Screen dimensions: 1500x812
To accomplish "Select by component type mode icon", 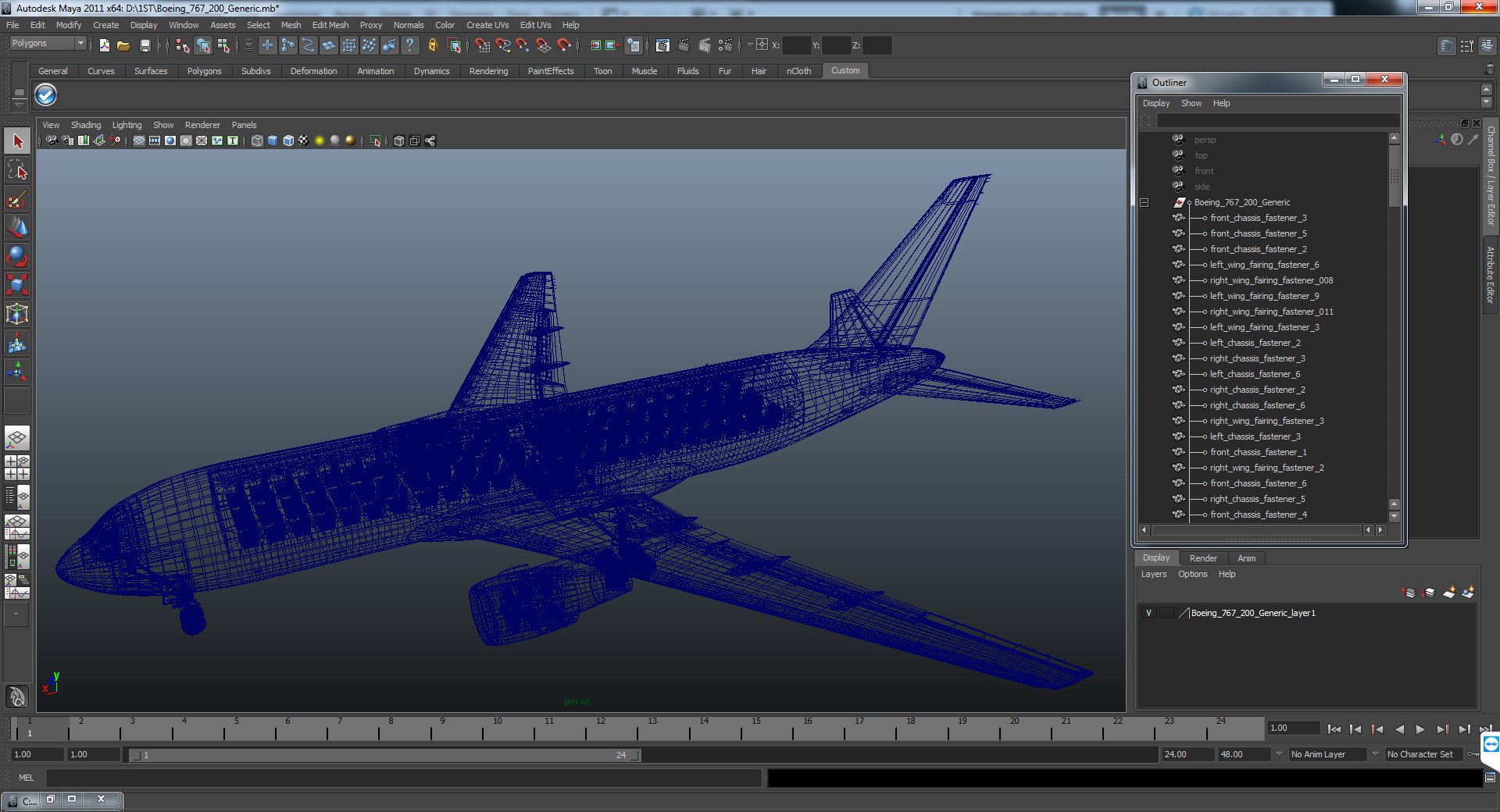I will pos(223,45).
